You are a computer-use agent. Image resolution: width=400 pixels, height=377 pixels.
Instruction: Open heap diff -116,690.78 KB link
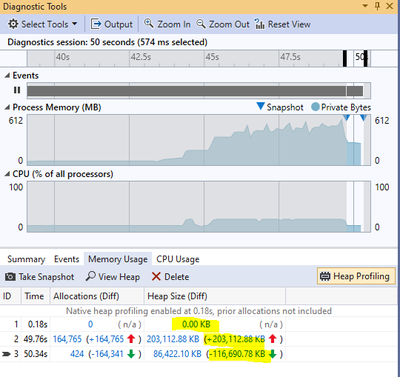point(237,354)
